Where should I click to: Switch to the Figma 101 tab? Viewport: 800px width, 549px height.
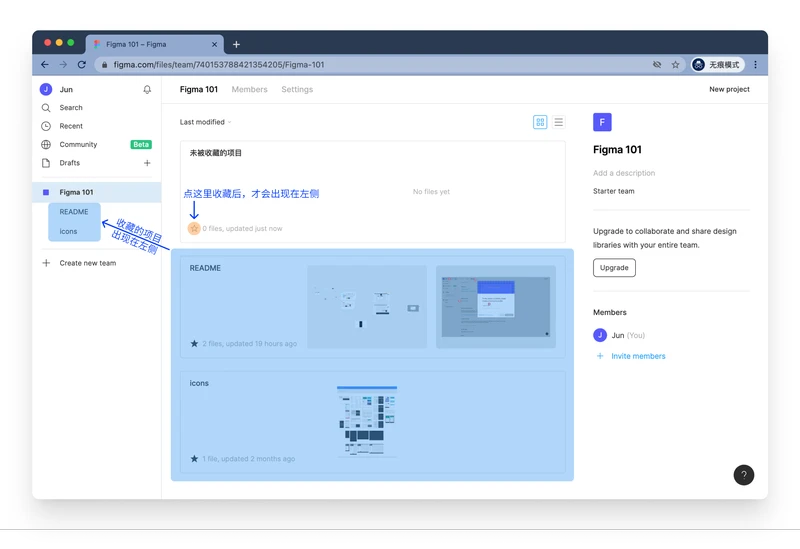[198, 89]
